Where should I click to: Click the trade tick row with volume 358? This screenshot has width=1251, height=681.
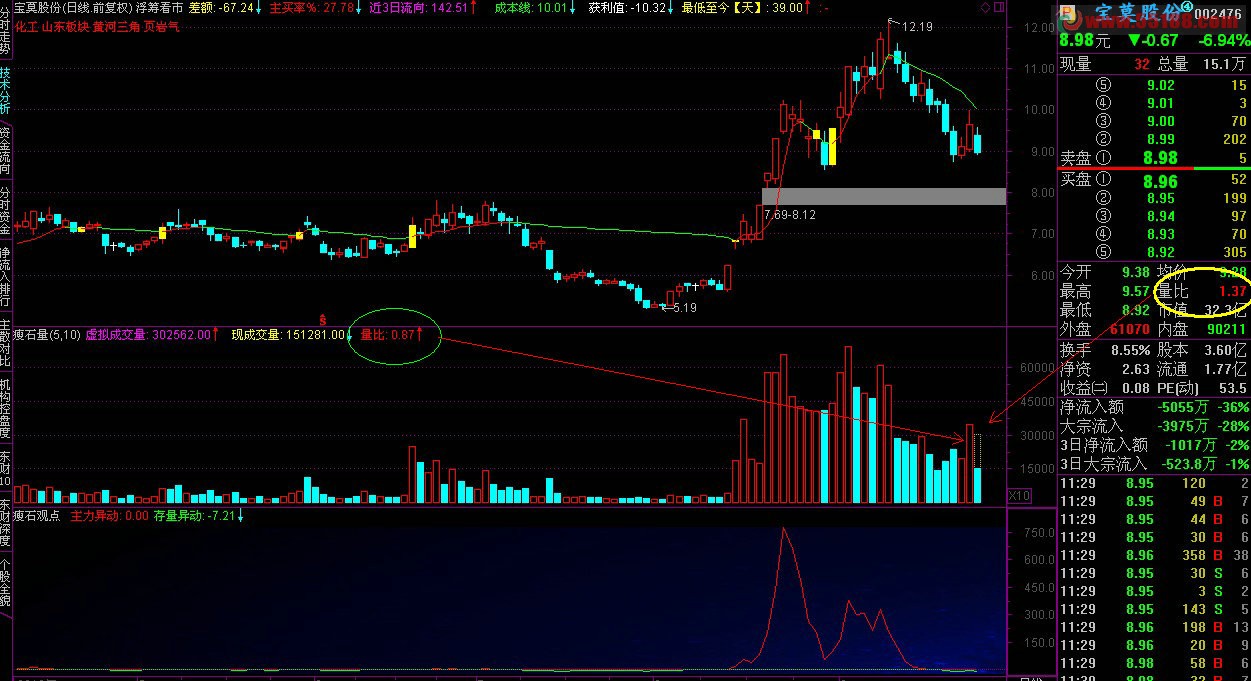[1154, 555]
